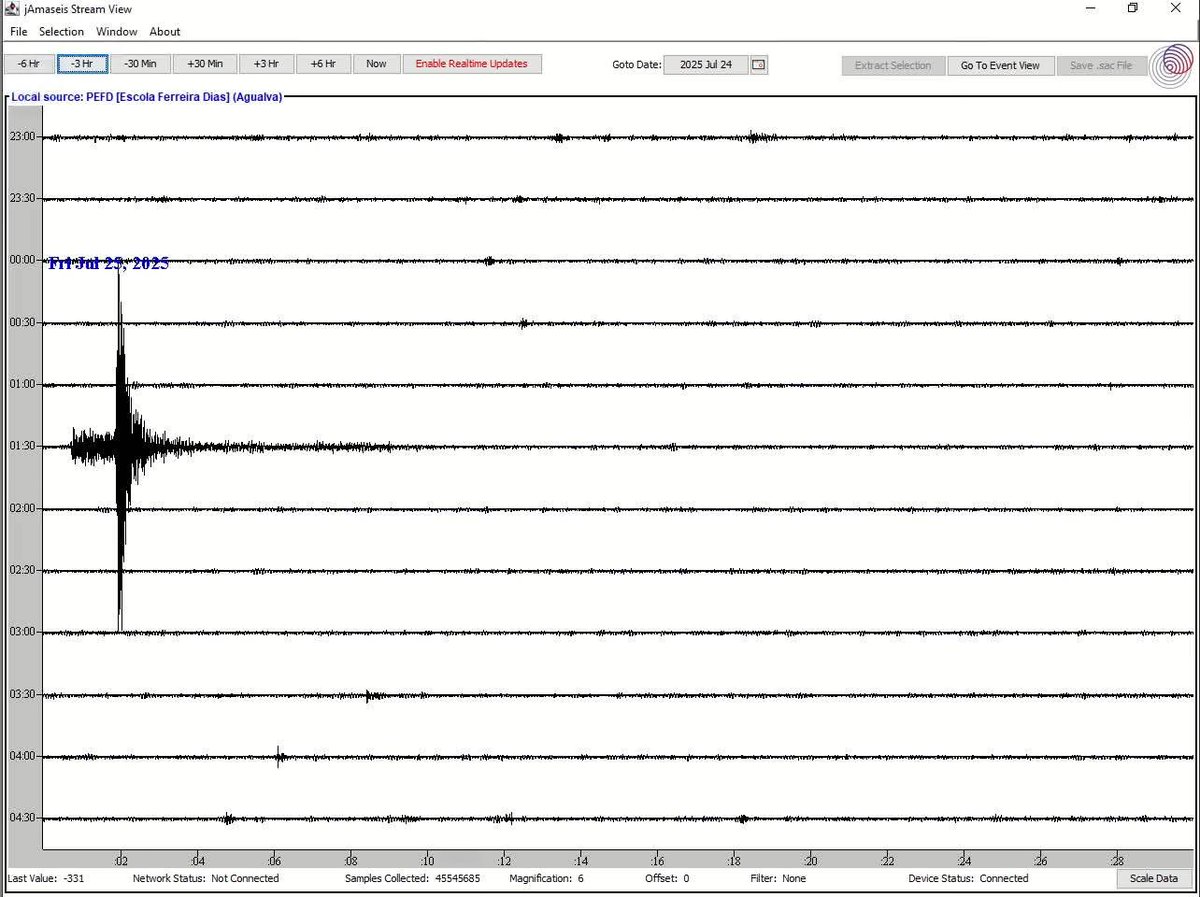Re-select the Now view mode
Image resolution: width=1200 pixels, height=897 pixels.
376,63
